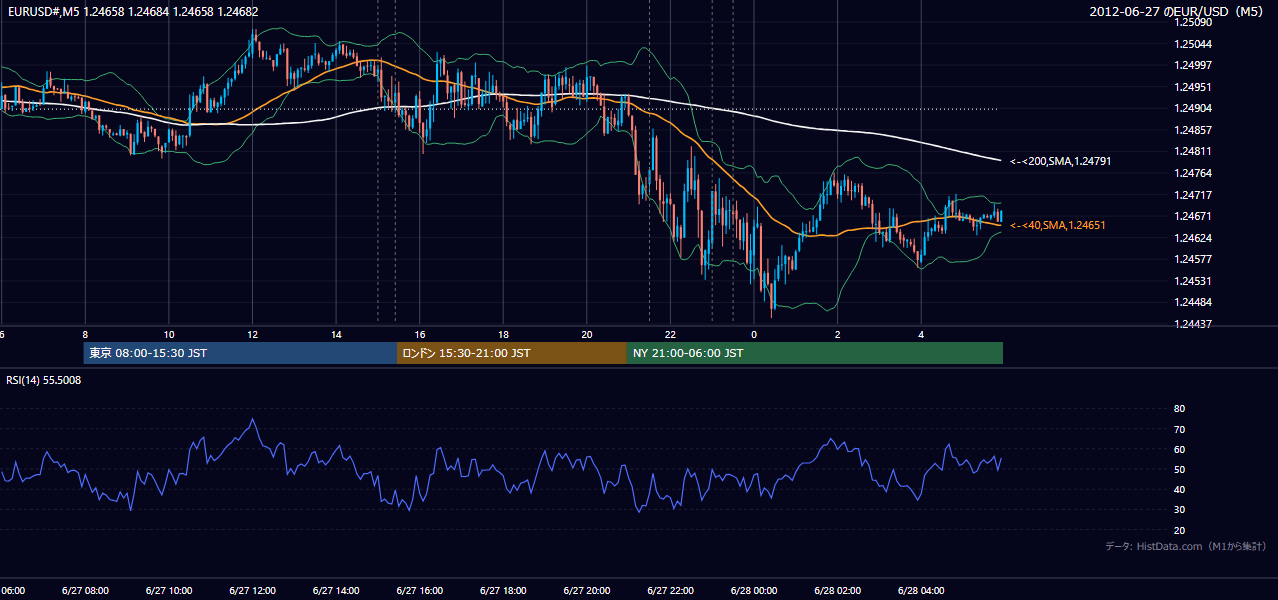This screenshot has width=1278, height=600.
Task: Click the bottom time label 6/27 08:00
Action: point(85,590)
